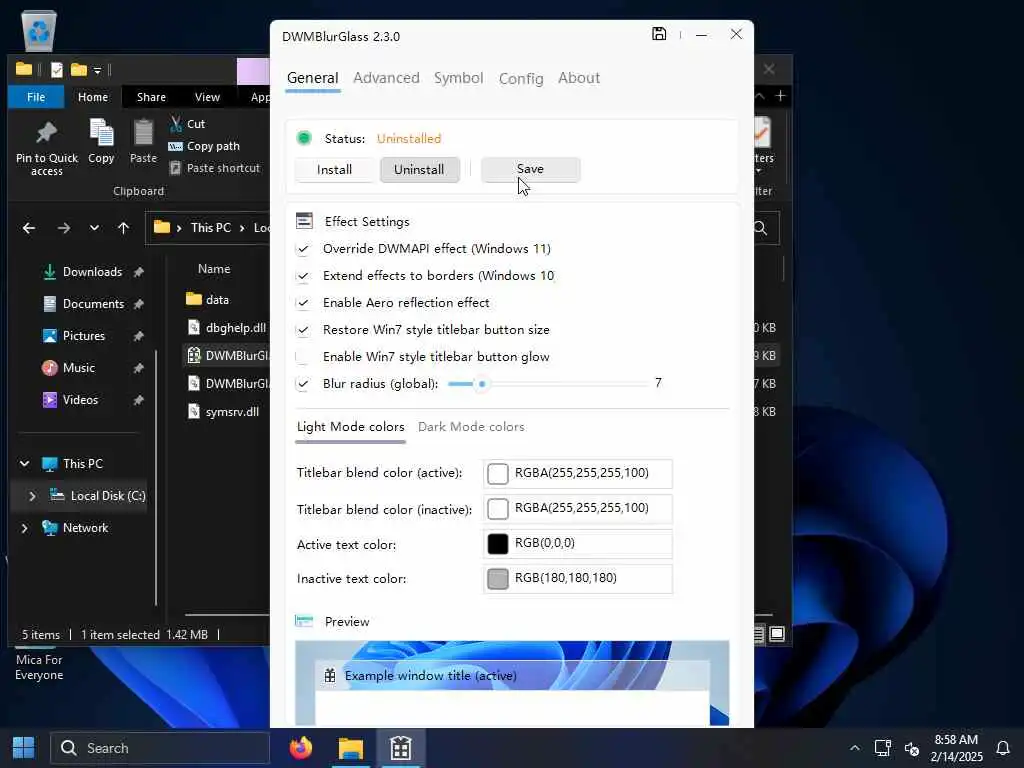Screen dimensions: 1024x768
Task: Select the Dark Mode colors tab
Action: coord(471,426)
